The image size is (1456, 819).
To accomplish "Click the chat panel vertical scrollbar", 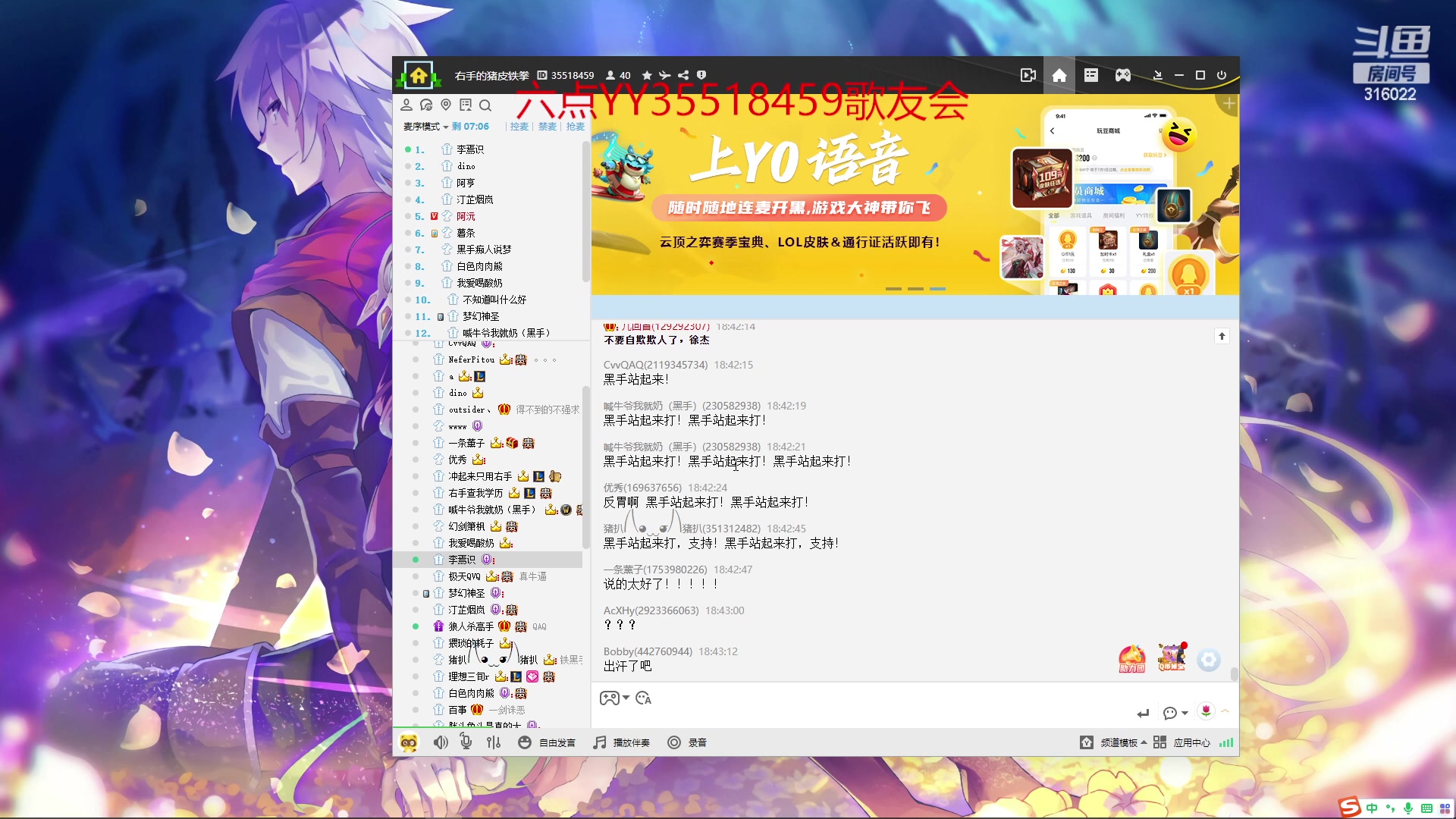I will pos(1234,673).
